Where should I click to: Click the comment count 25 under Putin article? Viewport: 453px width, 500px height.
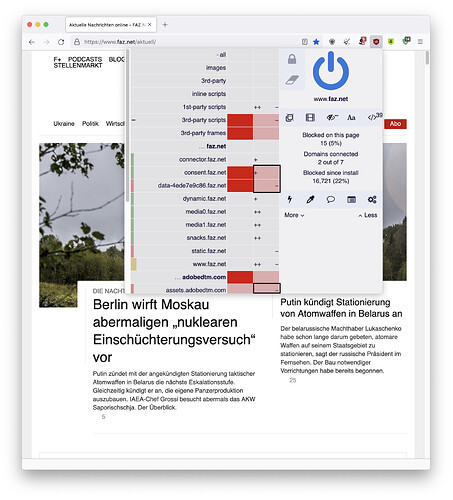coord(293,380)
